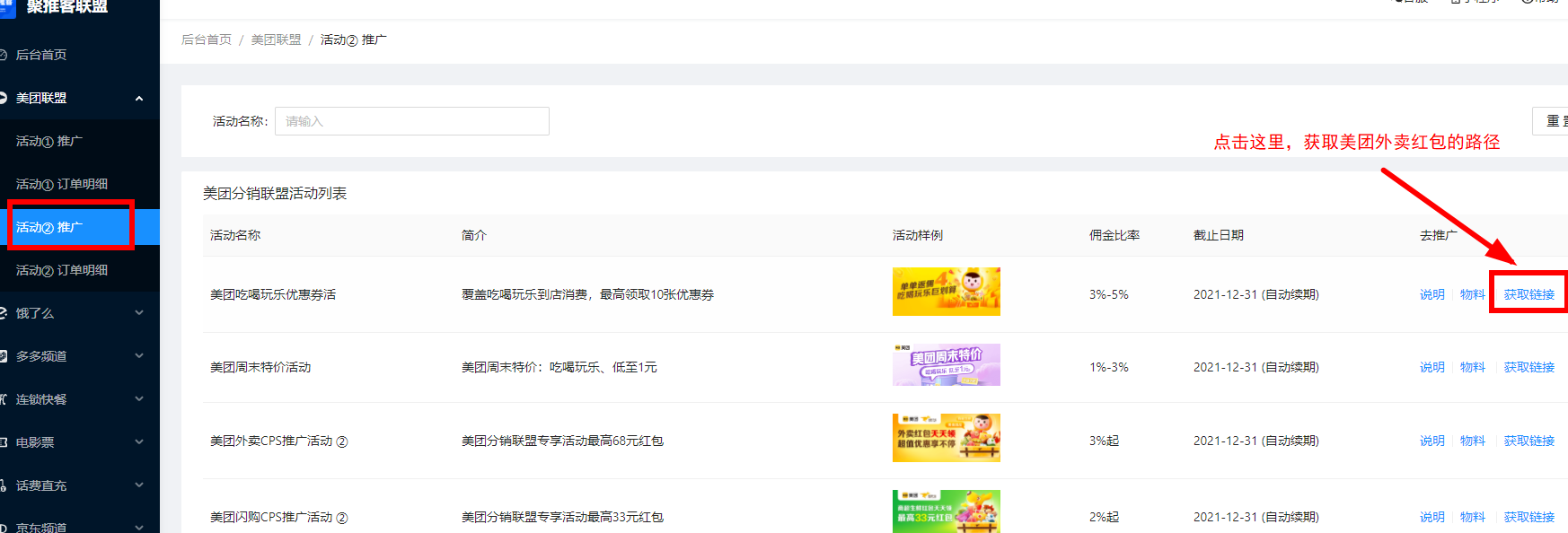1568x533 pixels.
Task: Open 说明 for 美团周末特价活动
Action: point(1432,367)
